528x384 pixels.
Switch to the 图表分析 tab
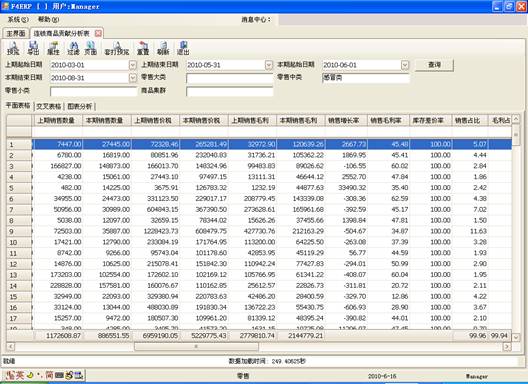pyautogui.click(x=79, y=106)
